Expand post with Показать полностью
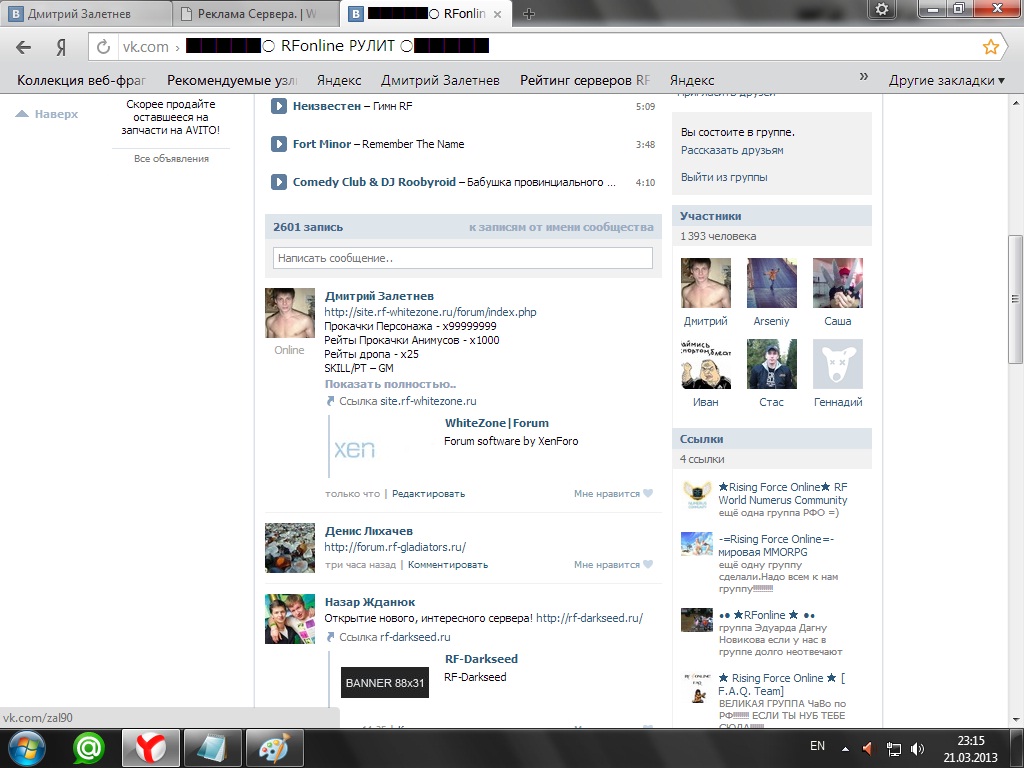1024x768 pixels. click(390, 384)
